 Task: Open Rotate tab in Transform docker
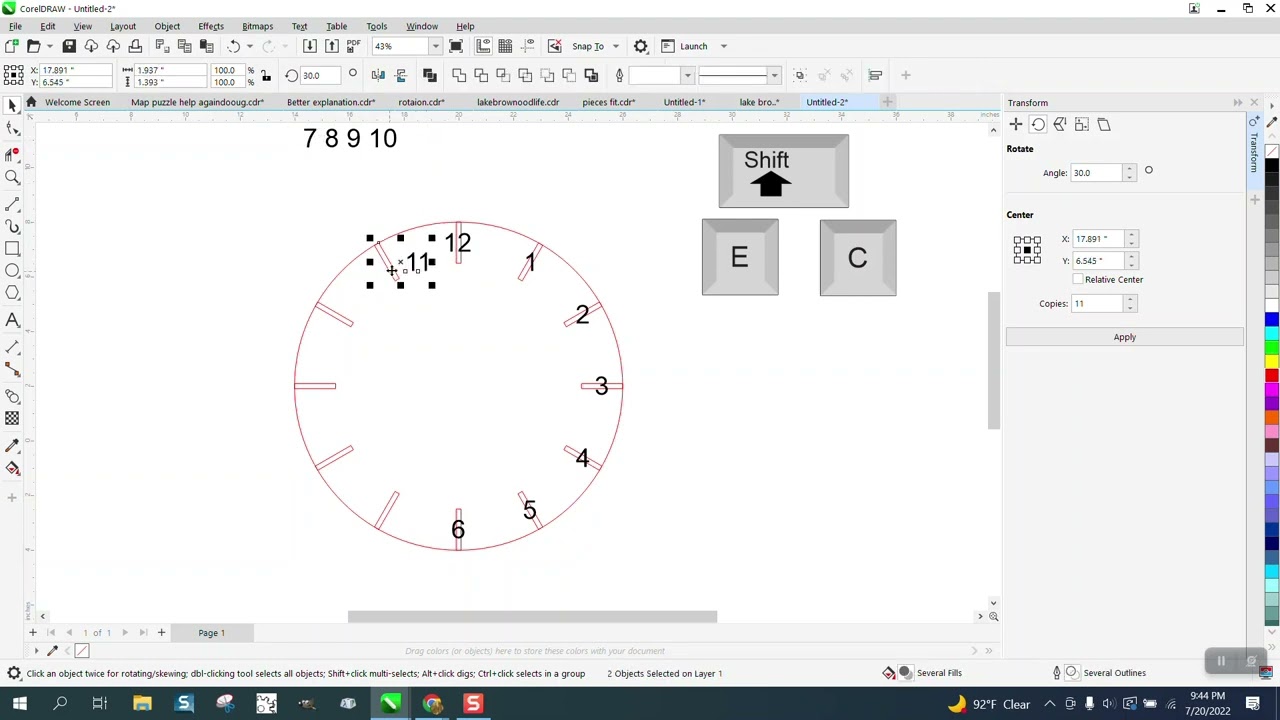(1038, 124)
